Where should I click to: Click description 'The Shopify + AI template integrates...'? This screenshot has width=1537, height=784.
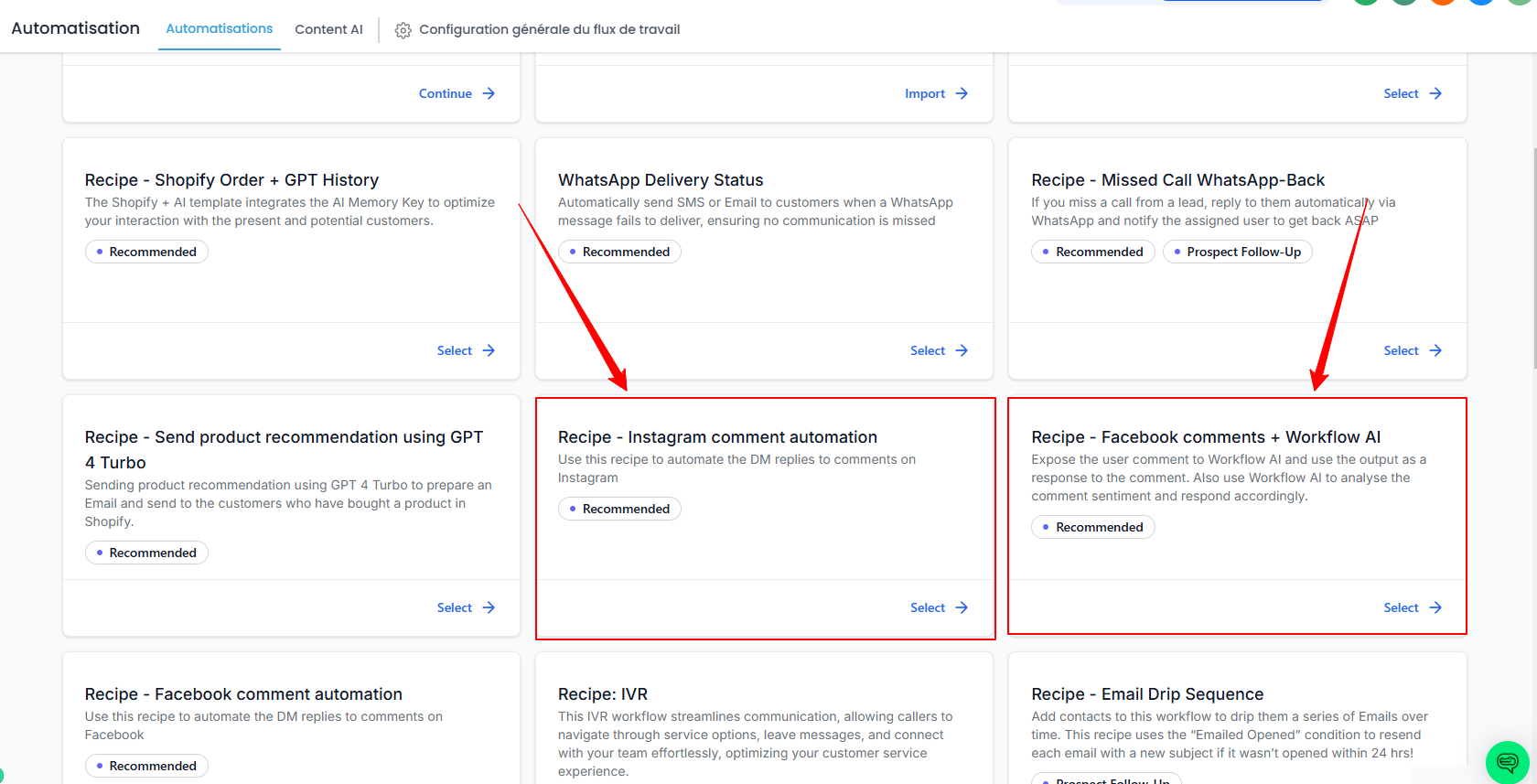point(290,211)
